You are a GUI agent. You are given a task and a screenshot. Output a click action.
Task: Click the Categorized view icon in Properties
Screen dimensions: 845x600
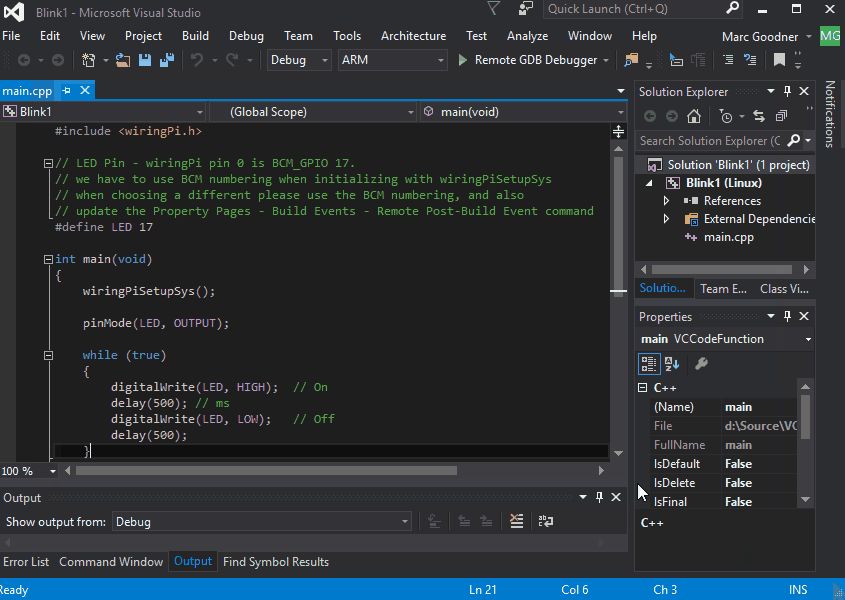[649, 364]
